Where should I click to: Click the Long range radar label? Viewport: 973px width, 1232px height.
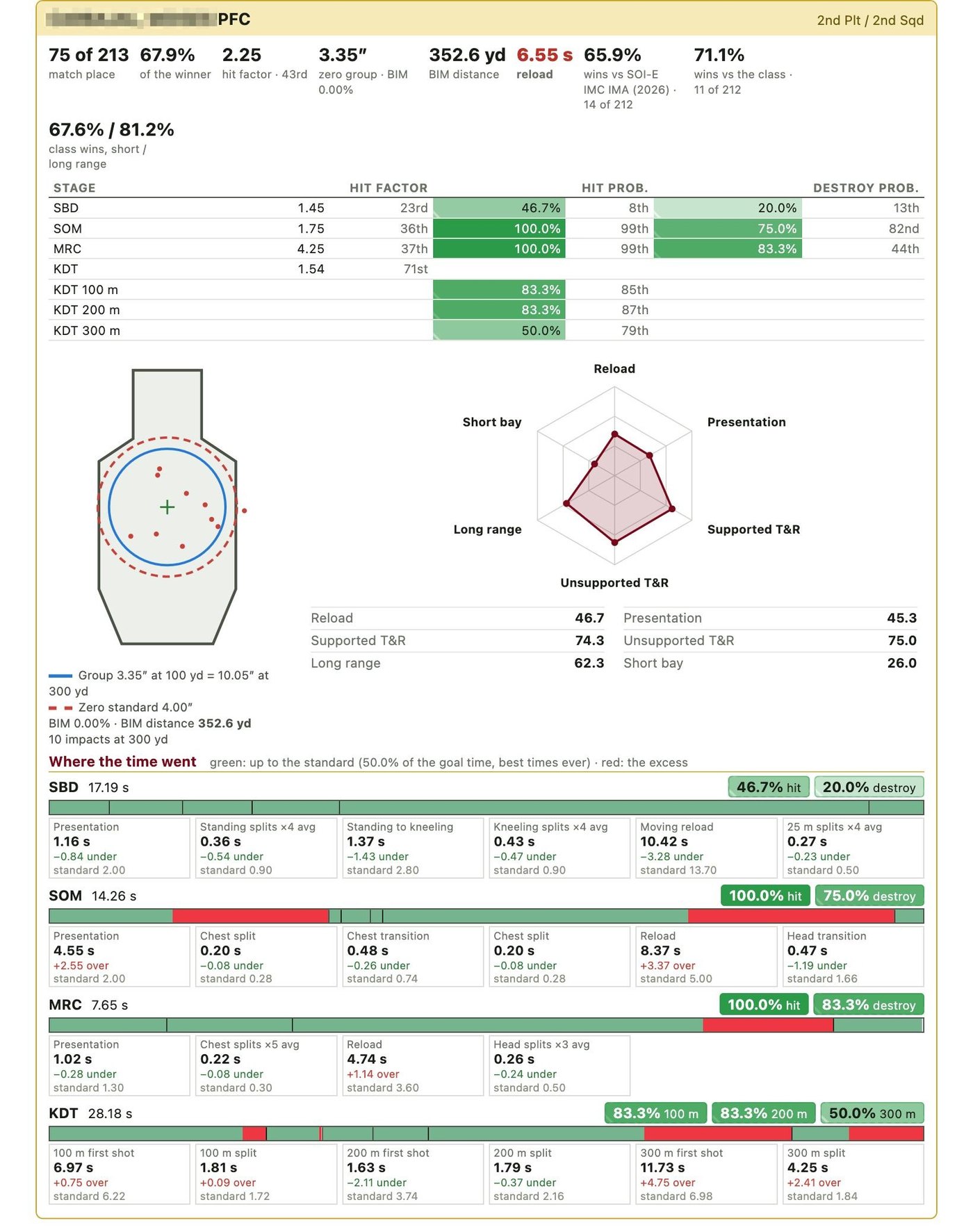point(487,529)
